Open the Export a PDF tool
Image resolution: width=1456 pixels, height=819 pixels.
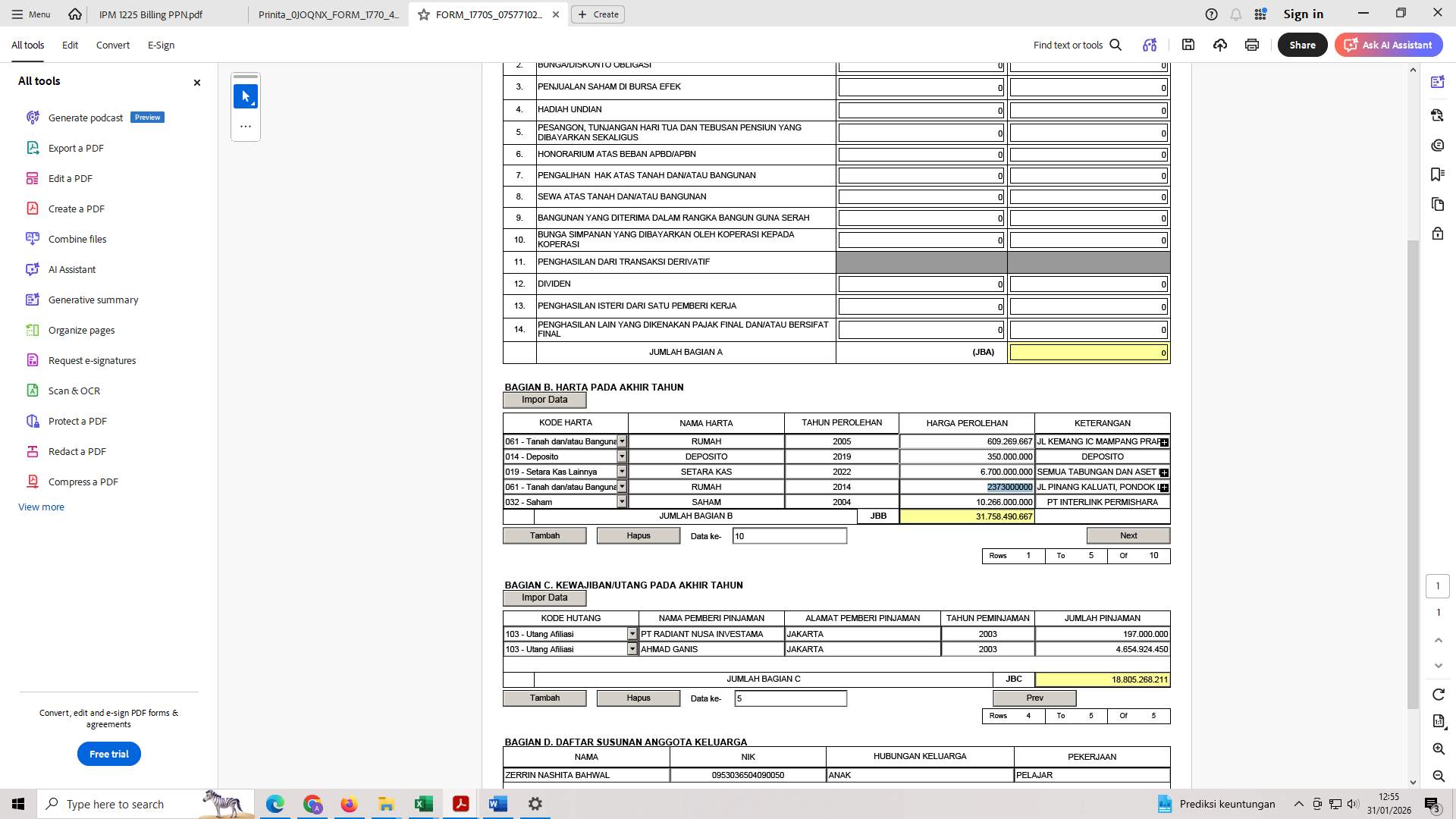76,148
